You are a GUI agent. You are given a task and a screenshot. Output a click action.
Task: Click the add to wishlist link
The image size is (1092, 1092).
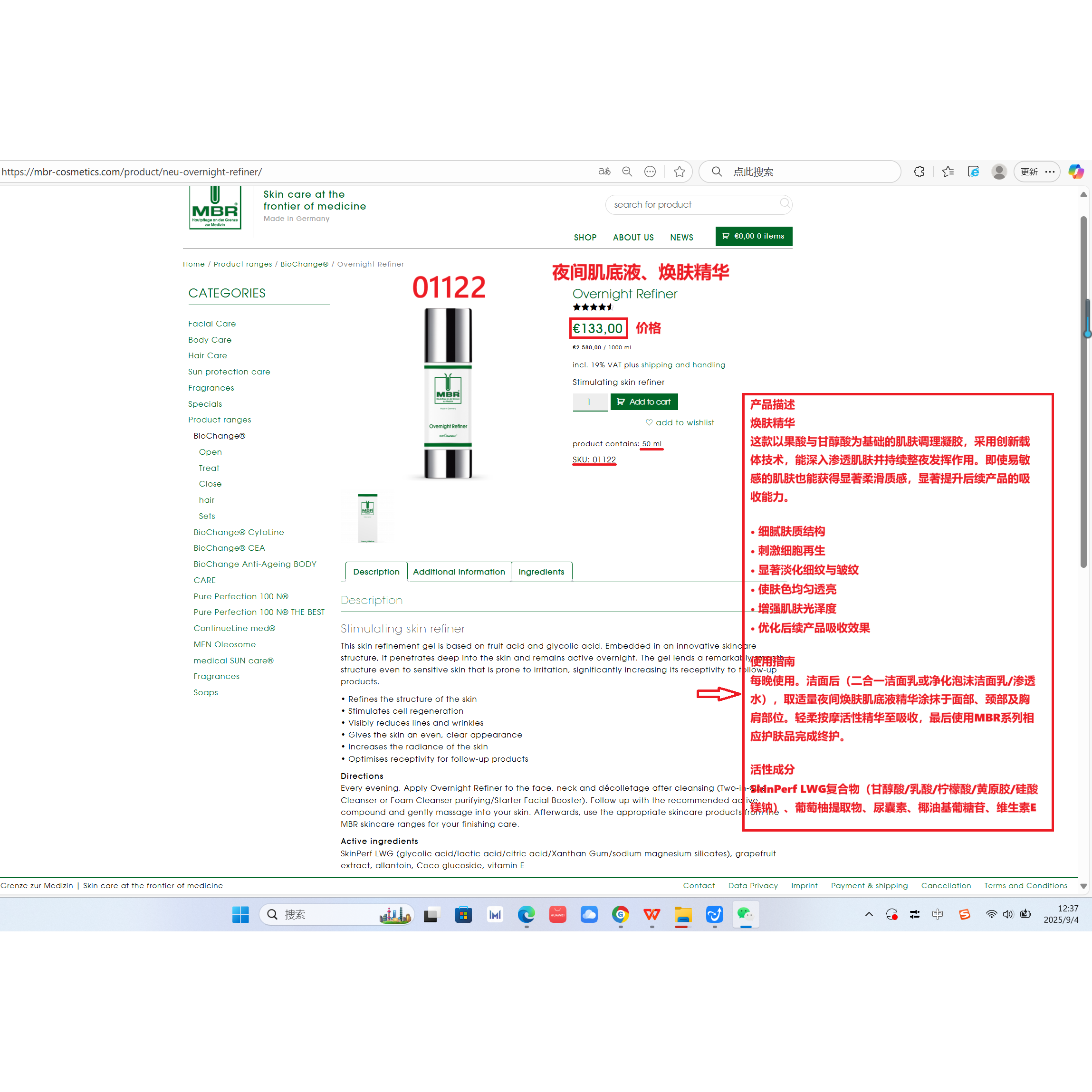coord(680,422)
